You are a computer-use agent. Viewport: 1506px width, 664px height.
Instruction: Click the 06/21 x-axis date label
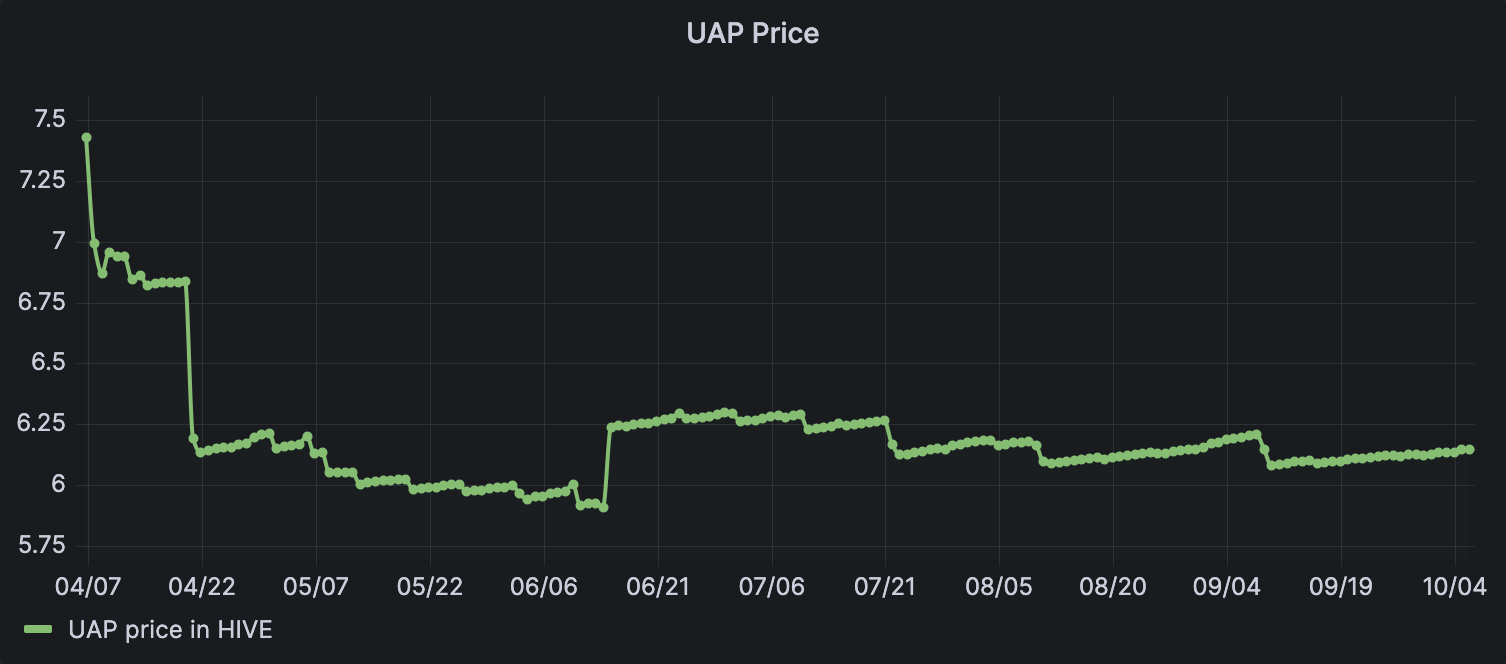[657, 586]
